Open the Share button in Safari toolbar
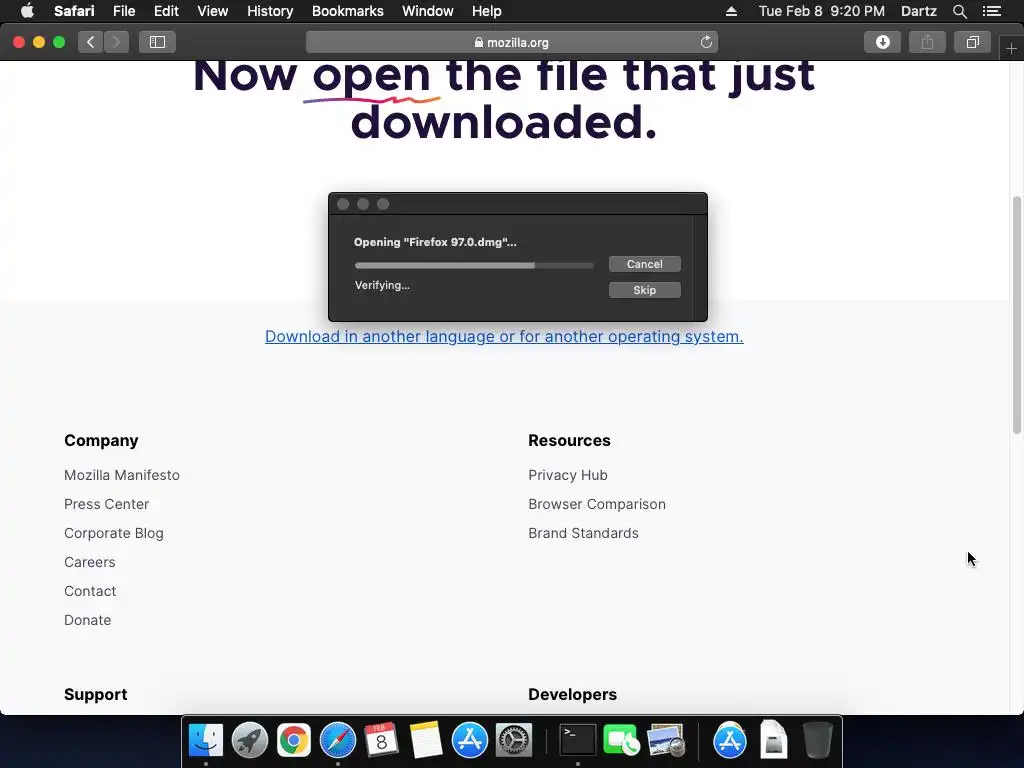1024x768 pixels. coord(927,42)
